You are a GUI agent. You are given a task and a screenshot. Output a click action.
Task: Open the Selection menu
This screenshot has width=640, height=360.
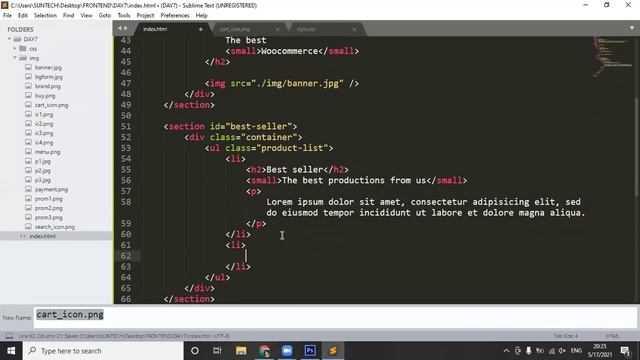pos(45,16)
